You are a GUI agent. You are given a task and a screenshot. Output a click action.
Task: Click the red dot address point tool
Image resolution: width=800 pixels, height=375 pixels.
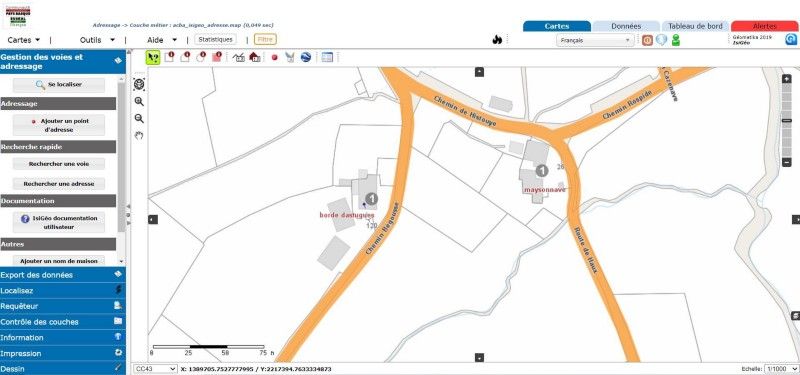click(274, 58)
